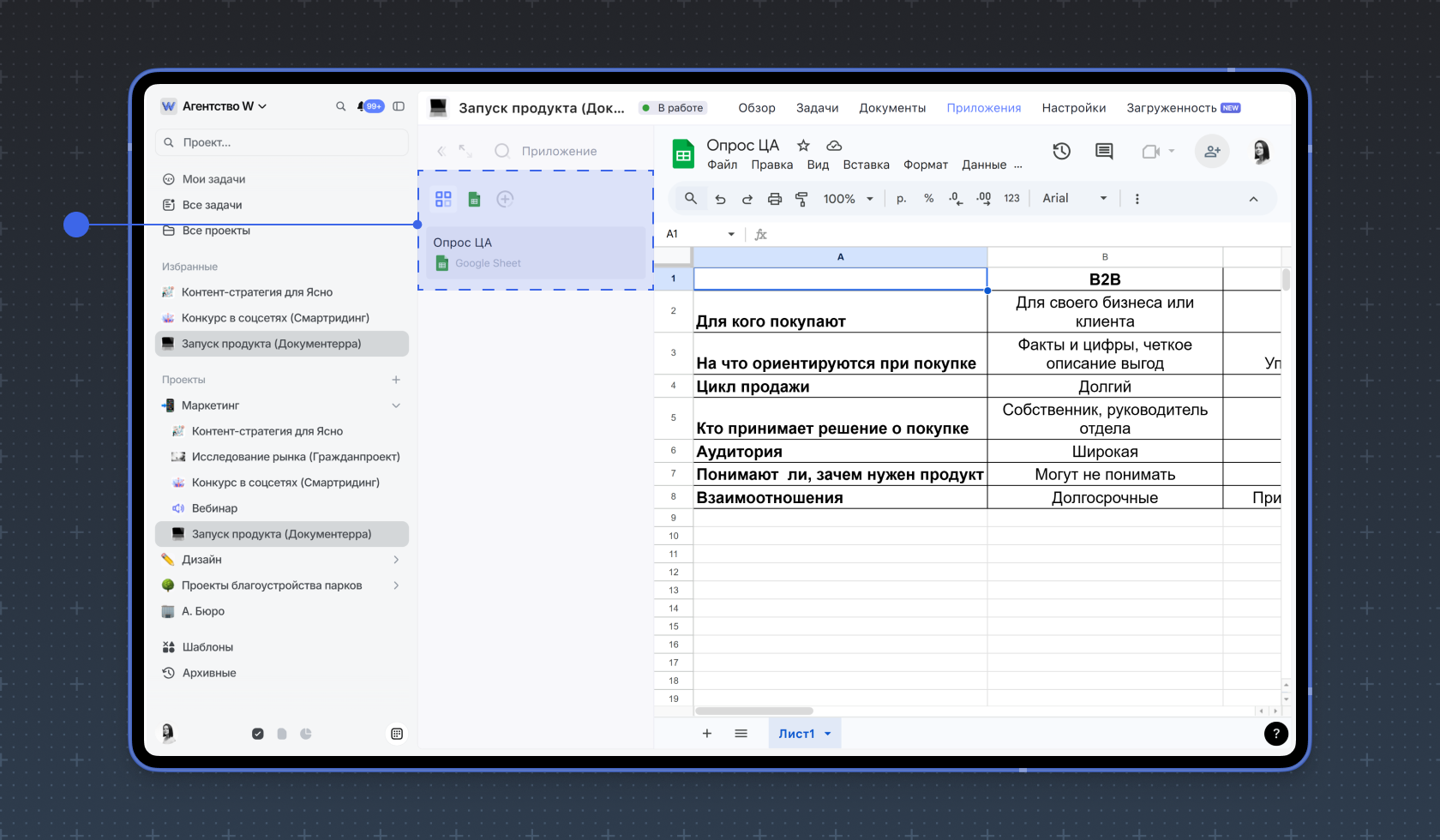1440x840 pixels.
Task: Open the Вставка menu in Sheets
Action: [866, 165]
